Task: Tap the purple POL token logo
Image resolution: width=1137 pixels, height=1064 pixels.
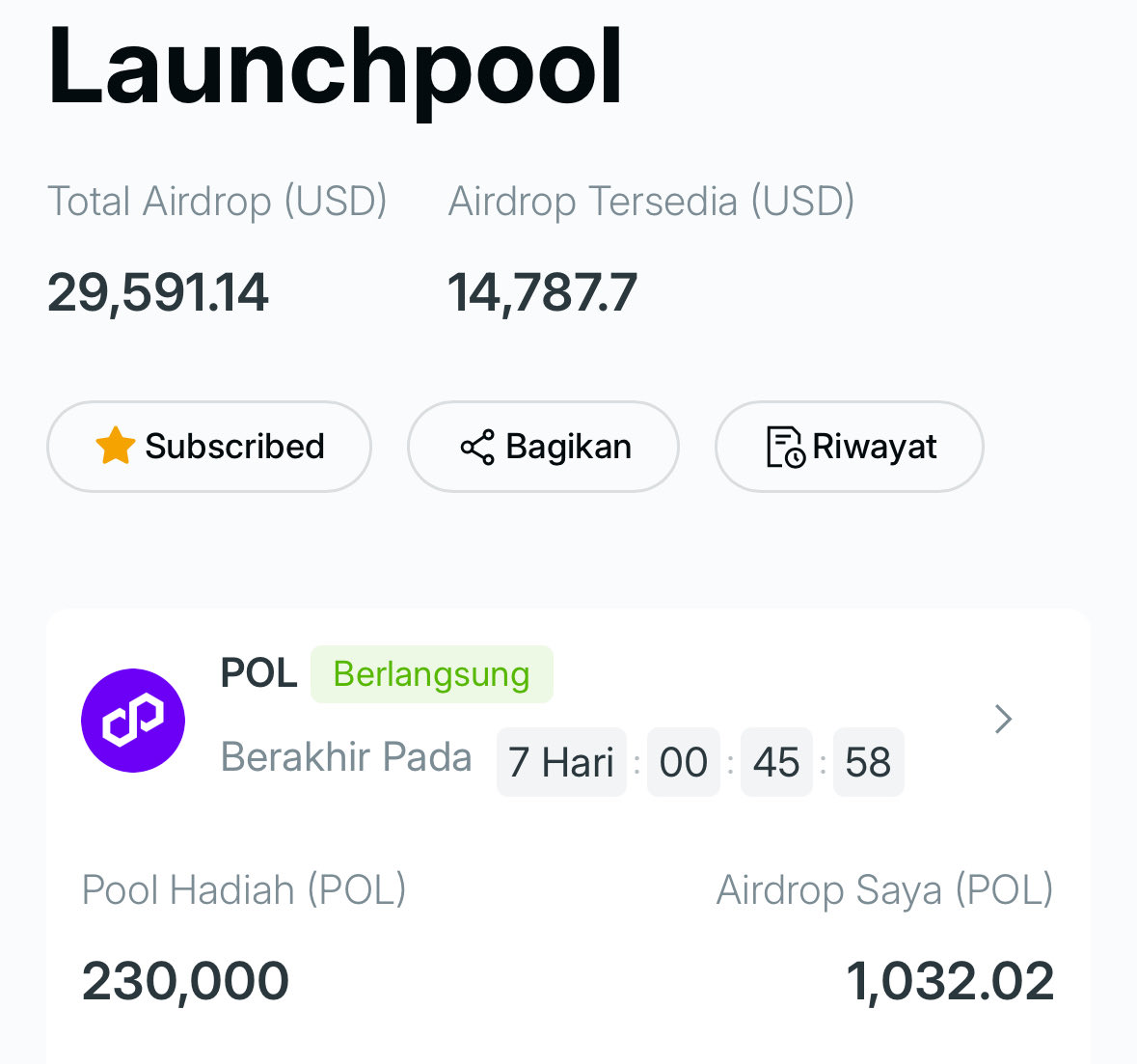Action: pos(133,721)
